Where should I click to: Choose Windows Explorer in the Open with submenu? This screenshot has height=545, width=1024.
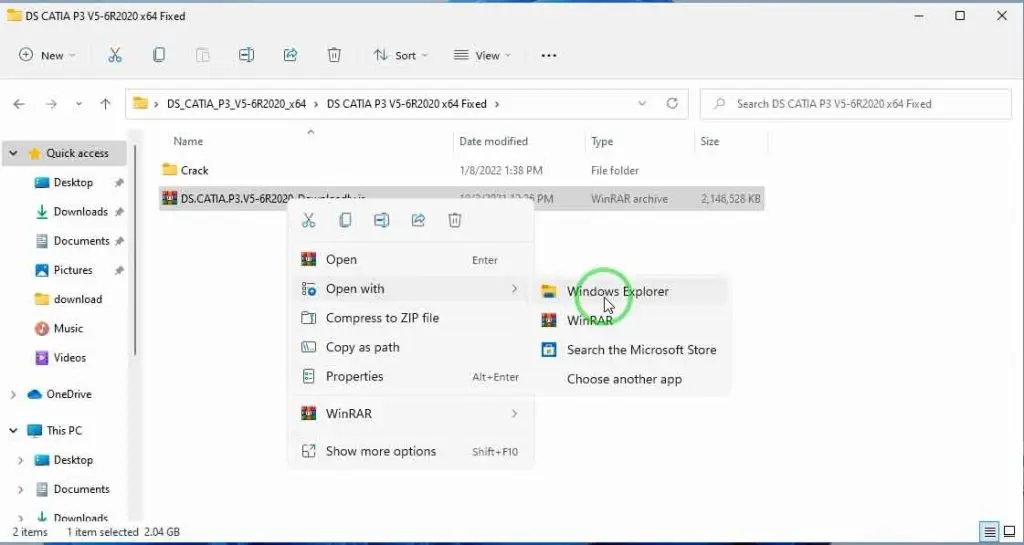617,292
